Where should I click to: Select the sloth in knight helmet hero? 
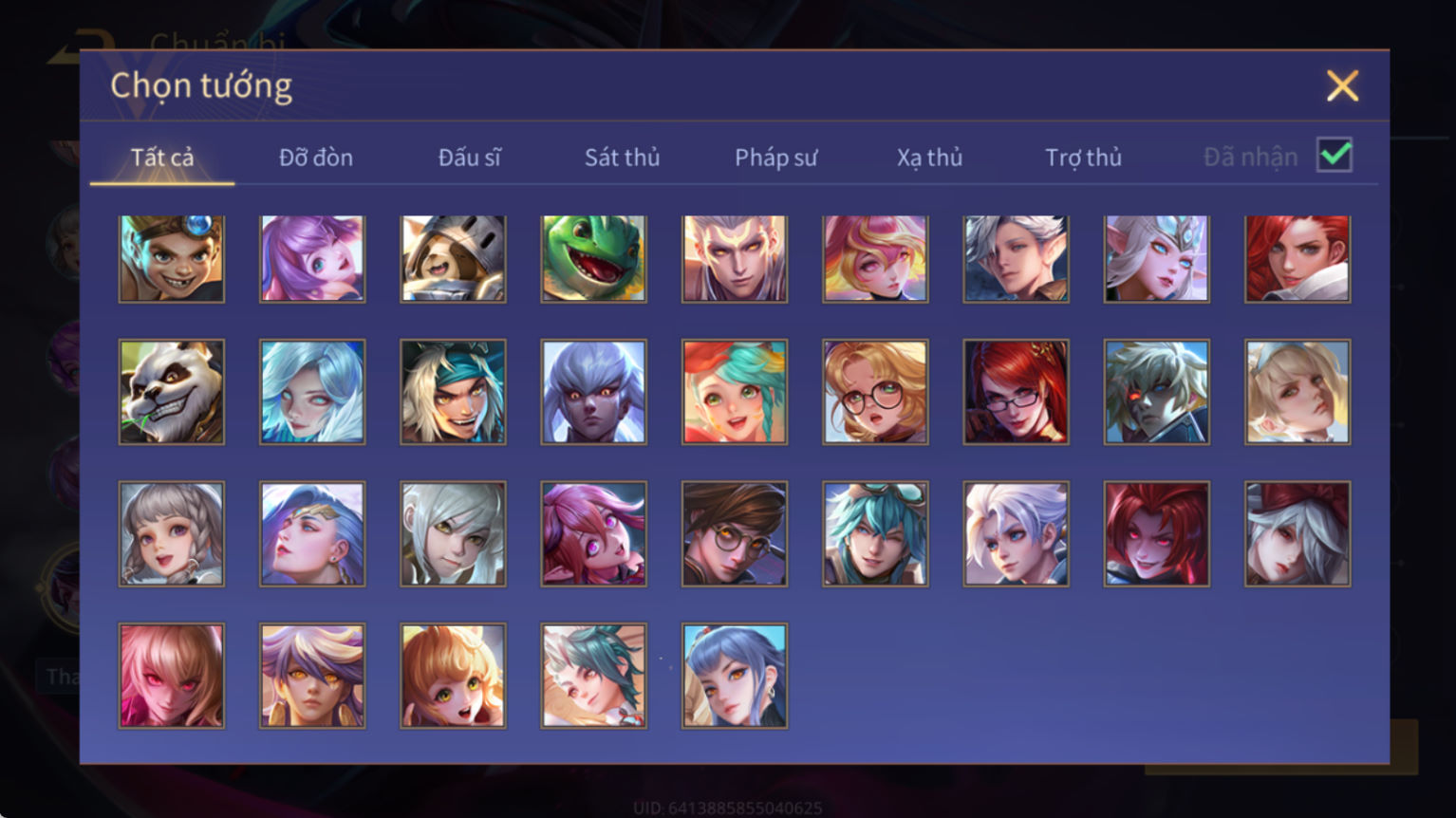click(454, 259)
